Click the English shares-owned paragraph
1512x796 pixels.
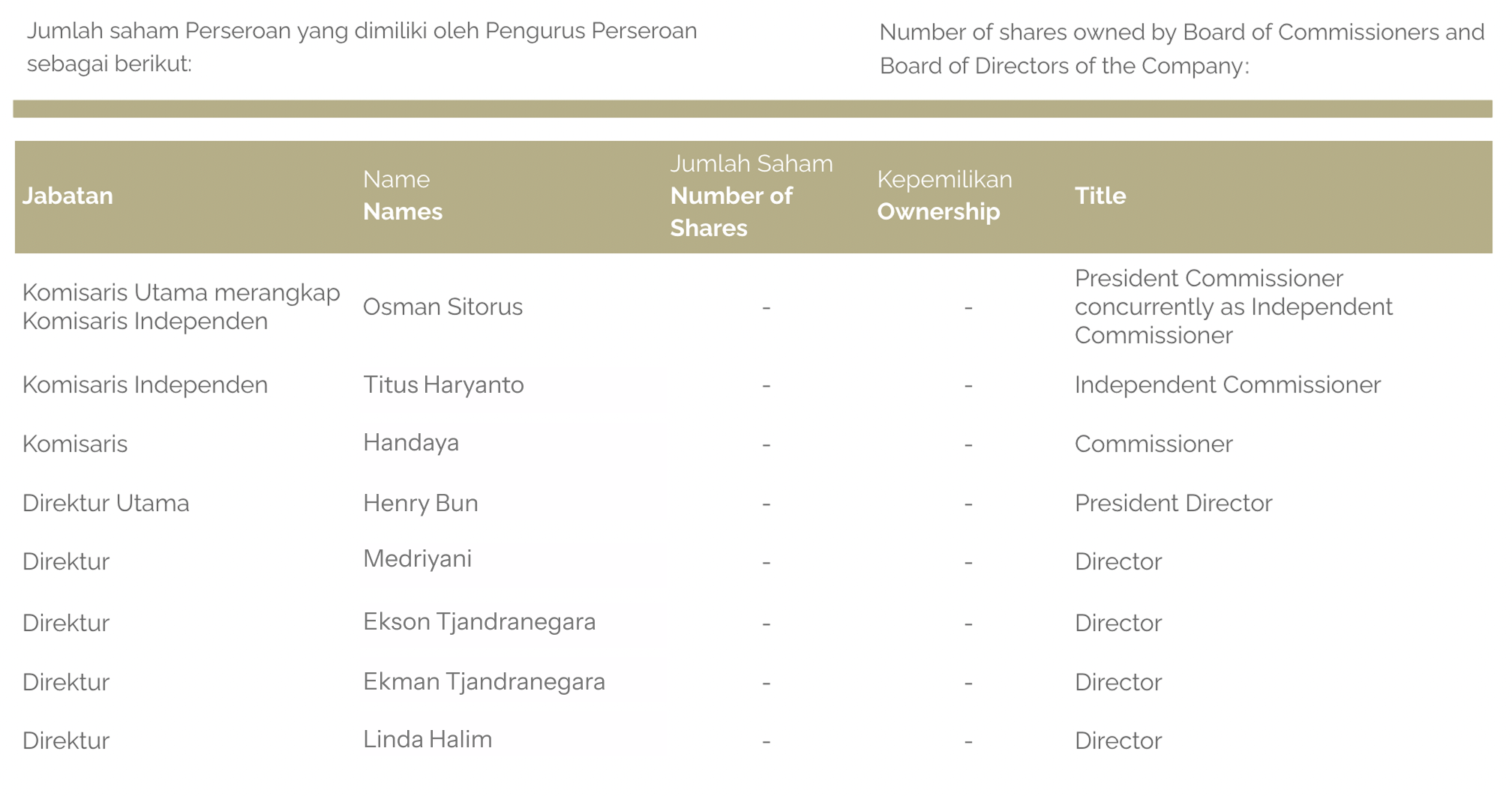coord(1182,49)
